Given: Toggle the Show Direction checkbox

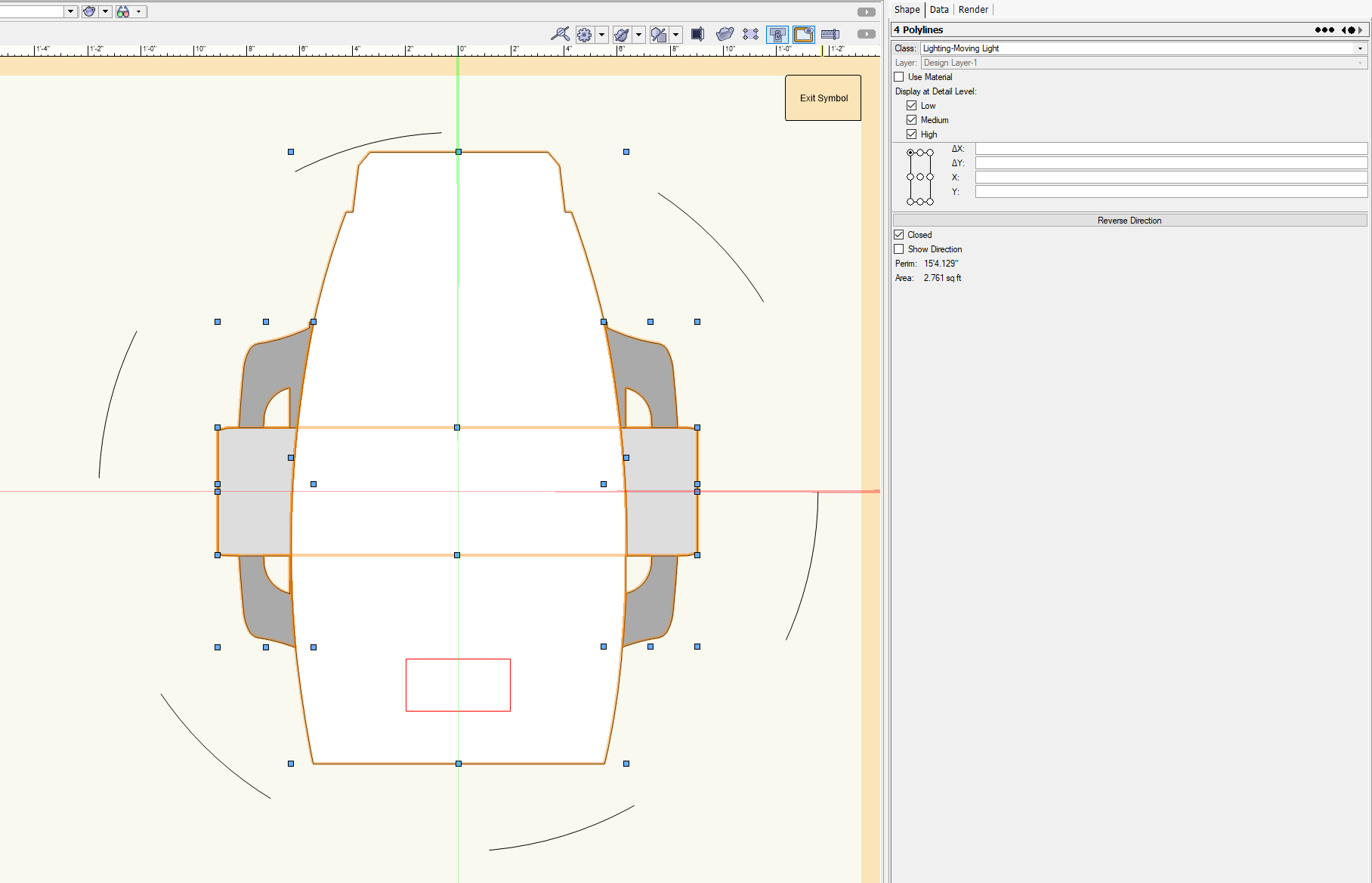Looking at the screenshot, I should coord(899,249).
